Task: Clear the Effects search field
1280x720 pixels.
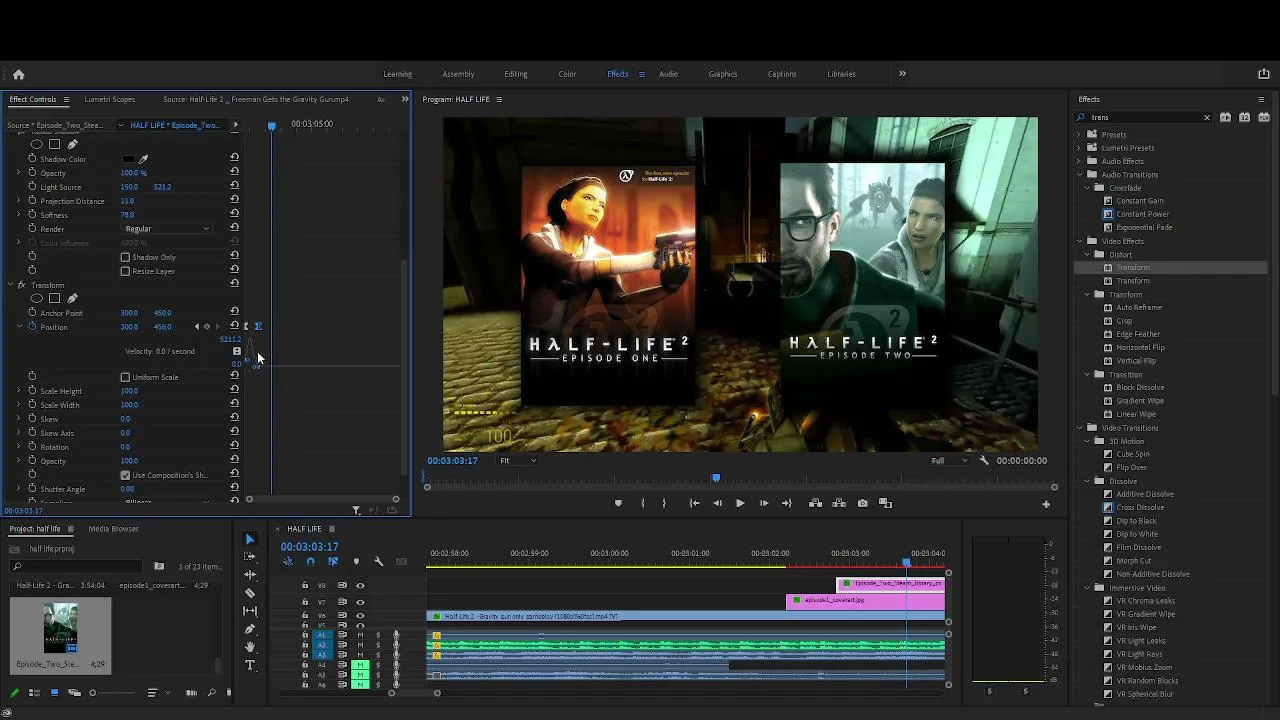Action: click(x=1207, y=118)
